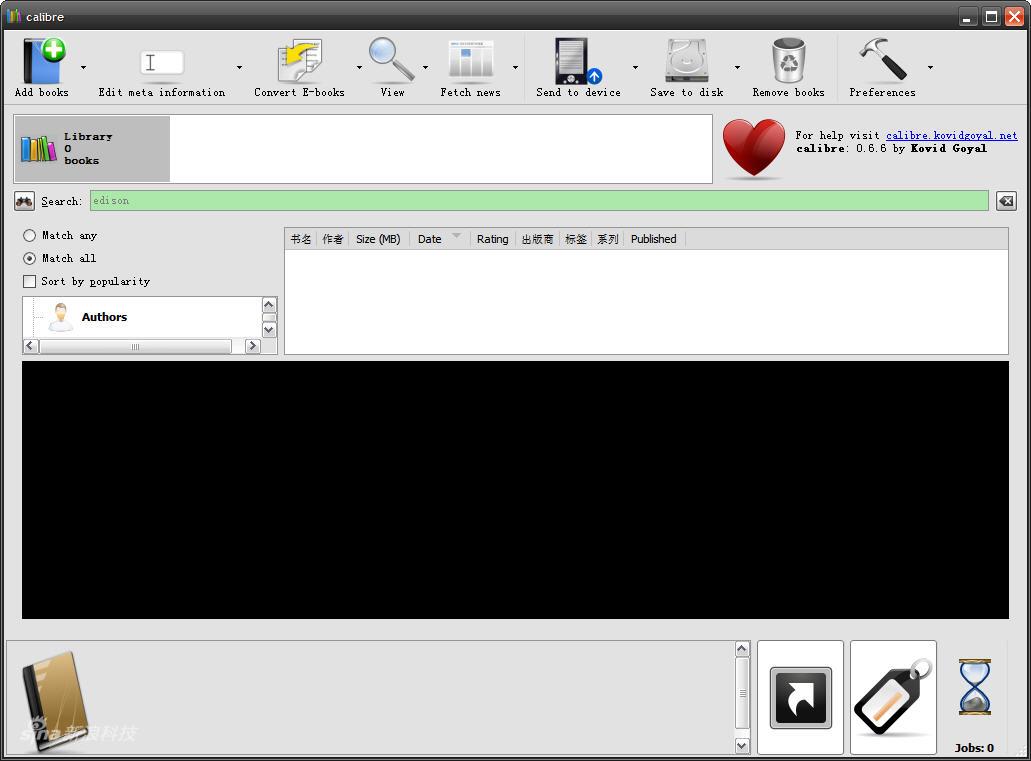This screenshot has height=761, width=1031.
Task: Click into the green Search field
Action: point(538,201)
